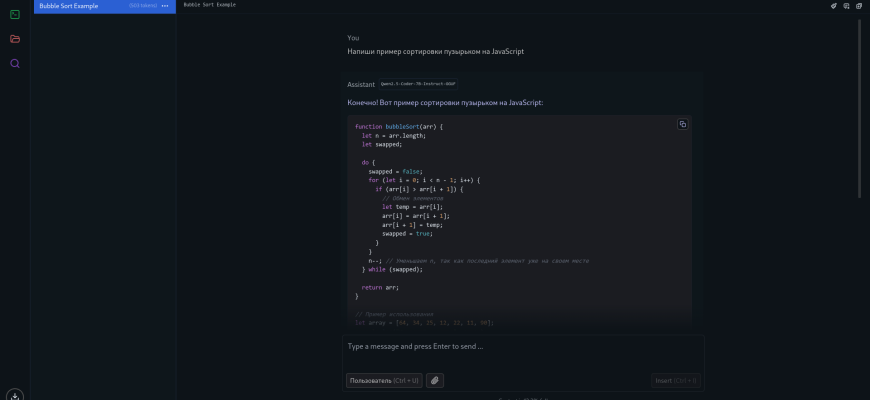Click the rightmost duplicate icon in top bar
Image resolution: width=870 pixels, height=400 pixels.
pyautogui.click(x=860, y=6)
